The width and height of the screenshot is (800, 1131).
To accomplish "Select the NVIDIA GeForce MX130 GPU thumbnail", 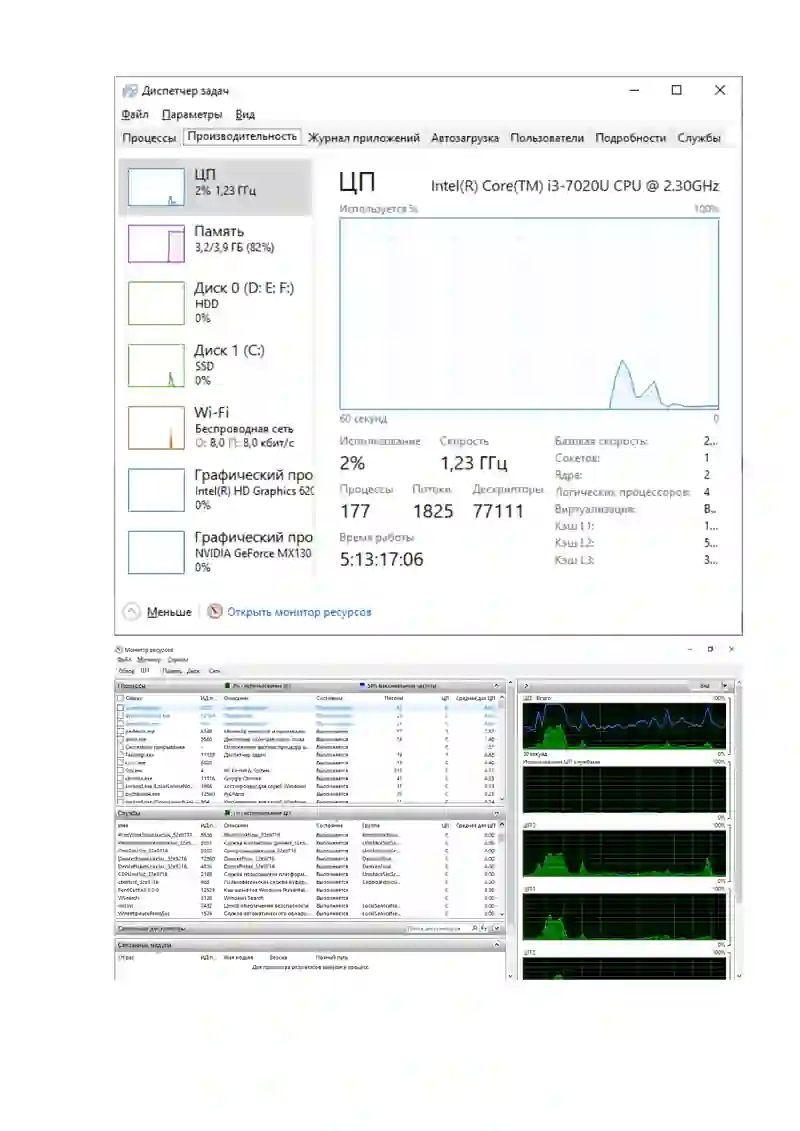I will point(157,553).
